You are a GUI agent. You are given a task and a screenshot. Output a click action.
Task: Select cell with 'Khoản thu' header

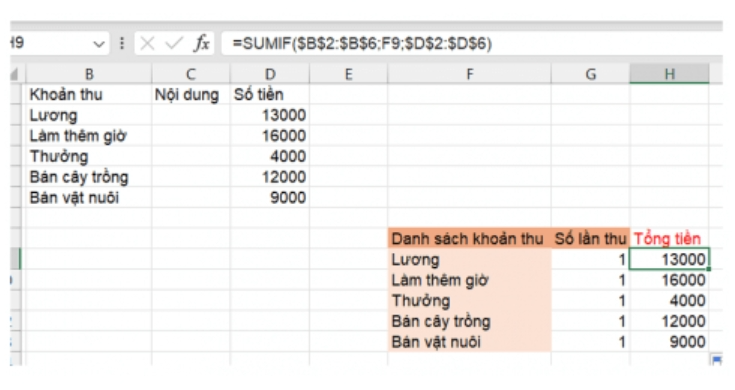coord(89,94)
